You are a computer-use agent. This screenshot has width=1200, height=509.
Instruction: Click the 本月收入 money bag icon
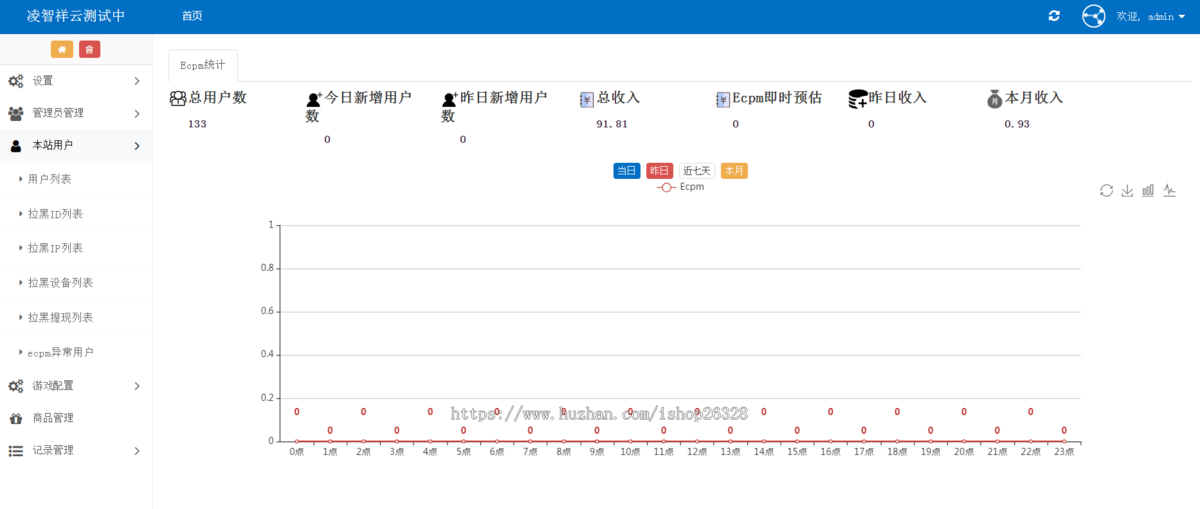[x=994, y=99]
